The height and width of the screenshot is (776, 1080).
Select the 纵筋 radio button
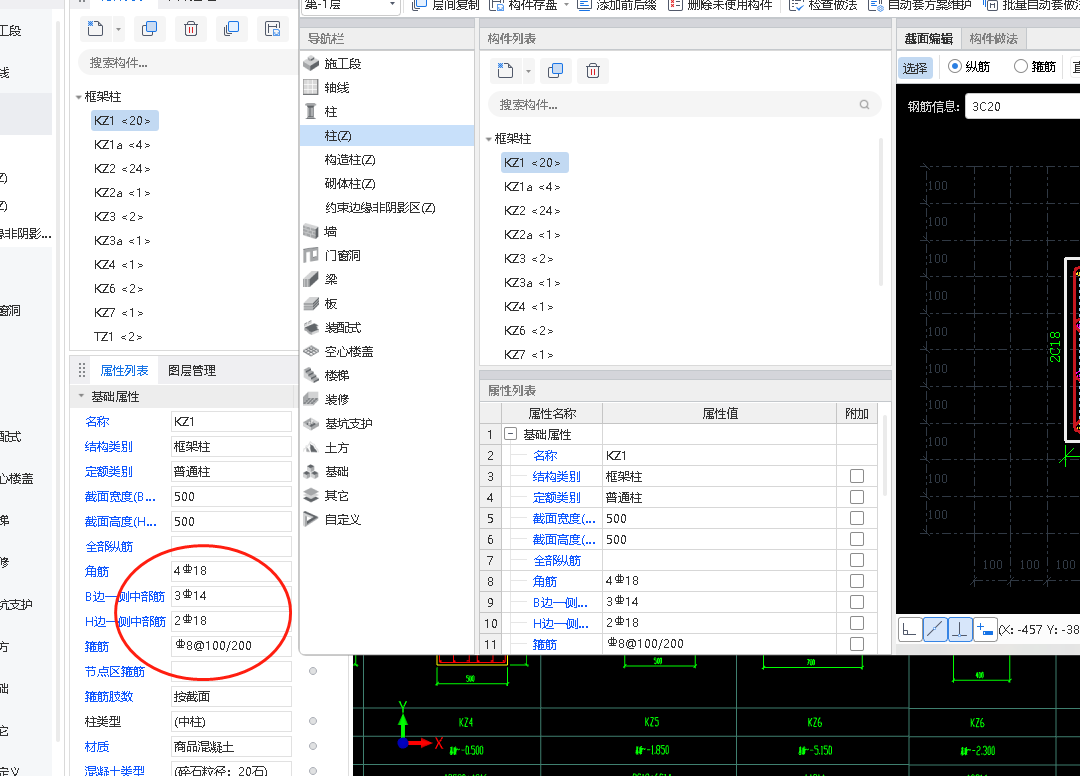point(955,66)
